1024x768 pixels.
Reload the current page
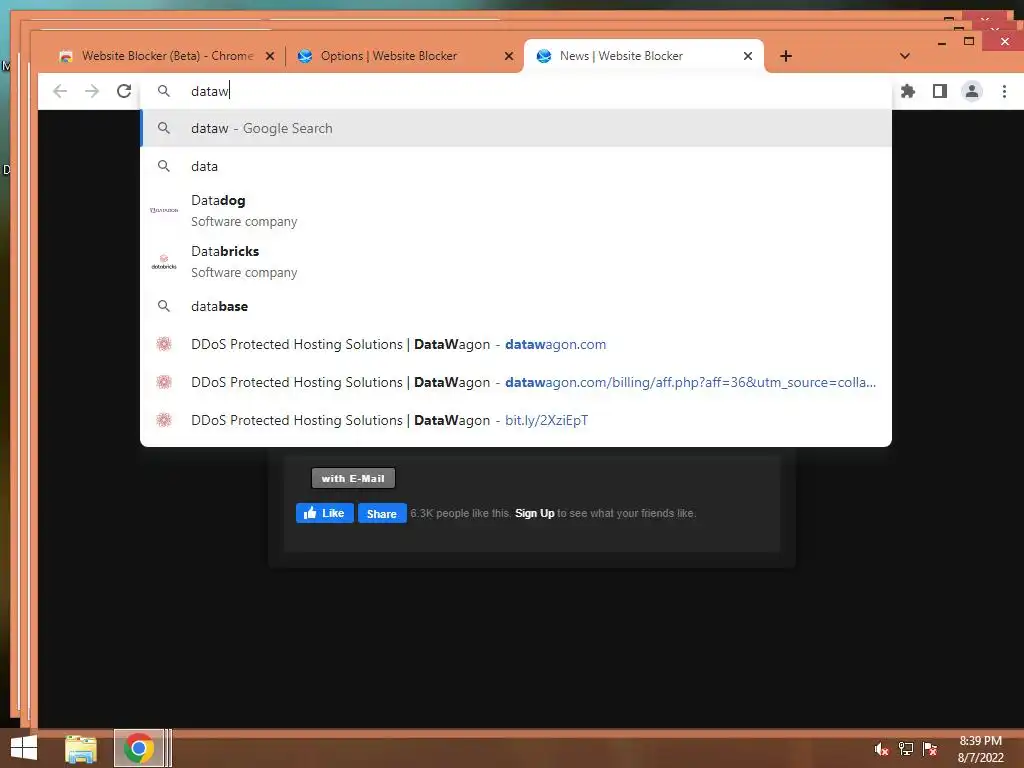point(124,91)
